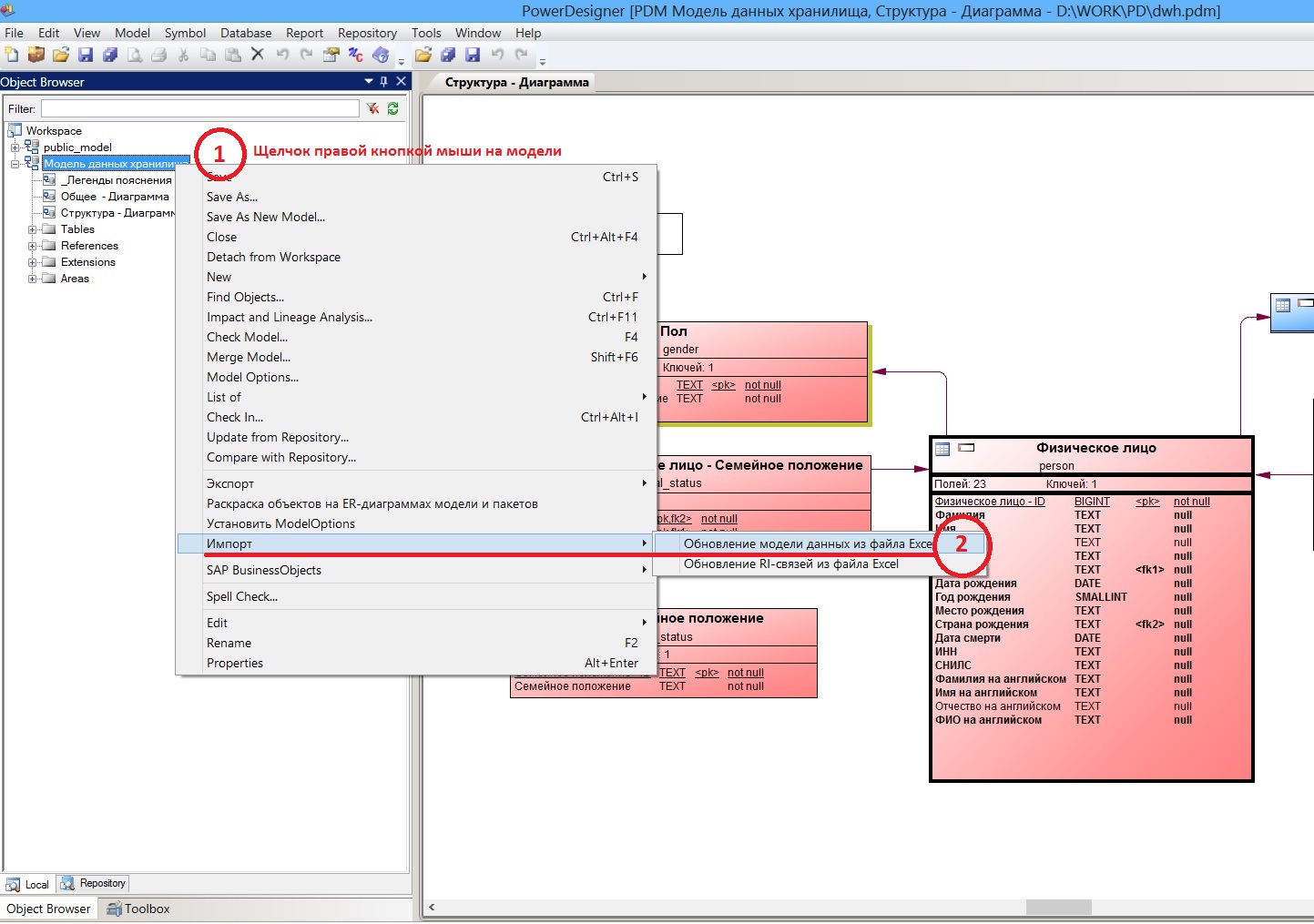Click the green Refresh icon beside the filter
Image resolution: width=1314 pixels, height=924 pixels.
392,108
